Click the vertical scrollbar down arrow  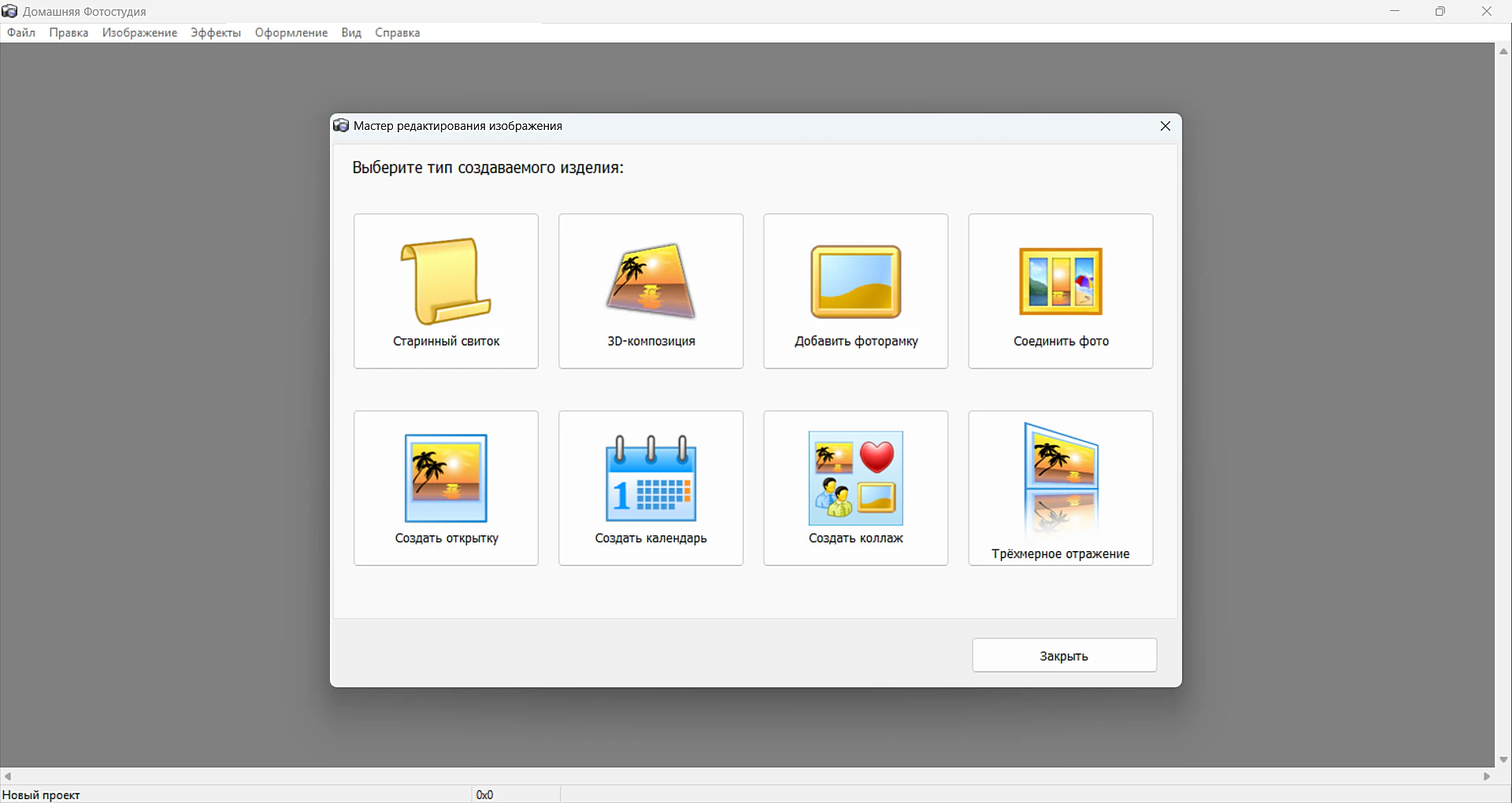point(1503,760)
